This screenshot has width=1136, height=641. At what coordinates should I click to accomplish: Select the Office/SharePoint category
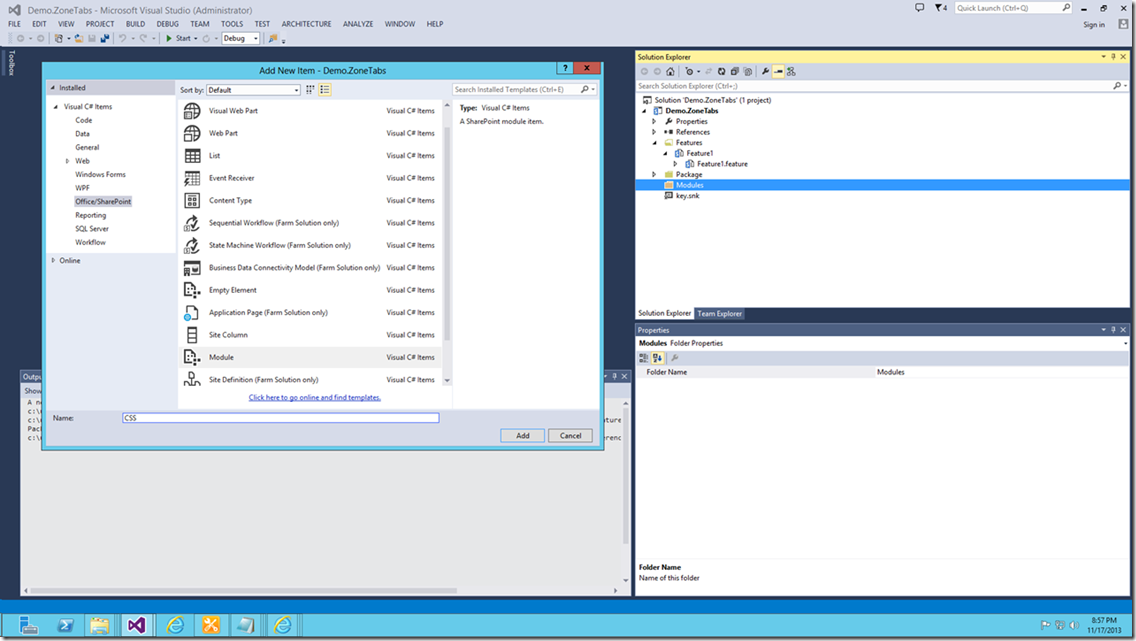click(103, 201)
